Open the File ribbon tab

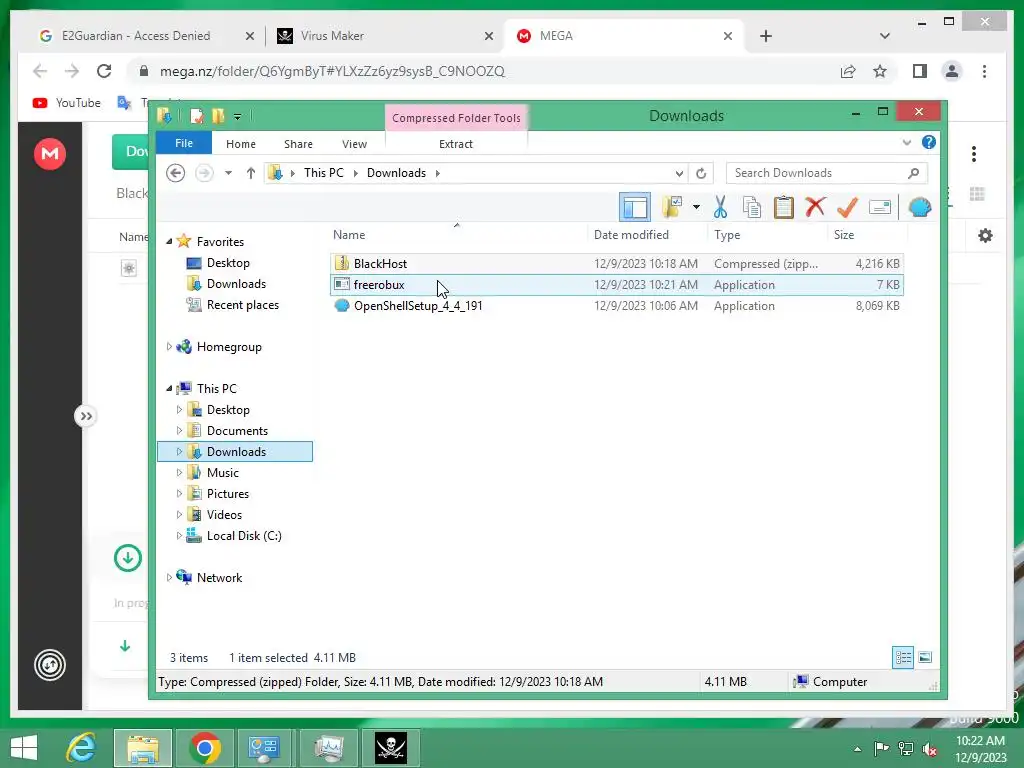(x=184, y=143)
